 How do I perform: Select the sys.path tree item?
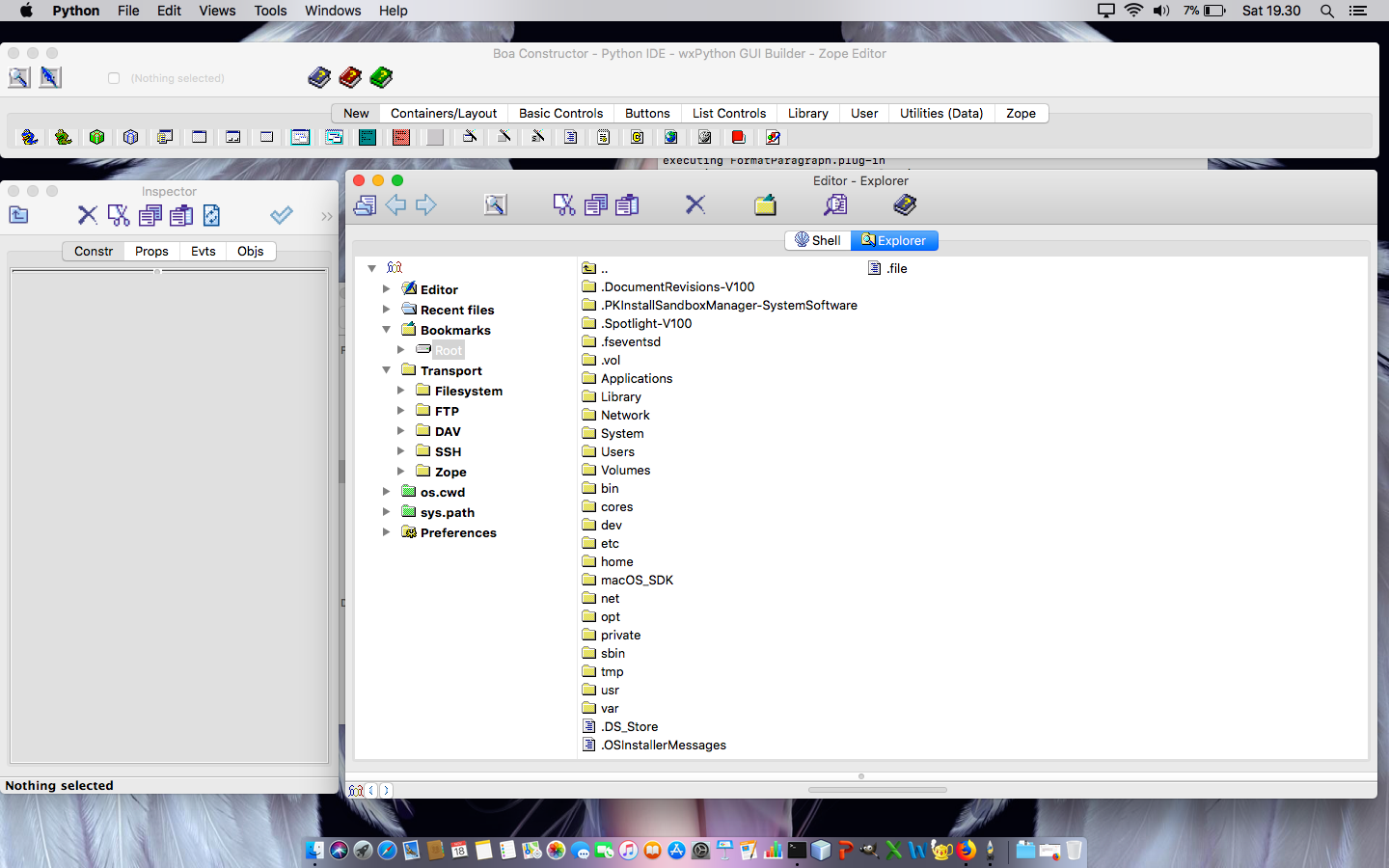pyautogui.click(x=448, y=512)
